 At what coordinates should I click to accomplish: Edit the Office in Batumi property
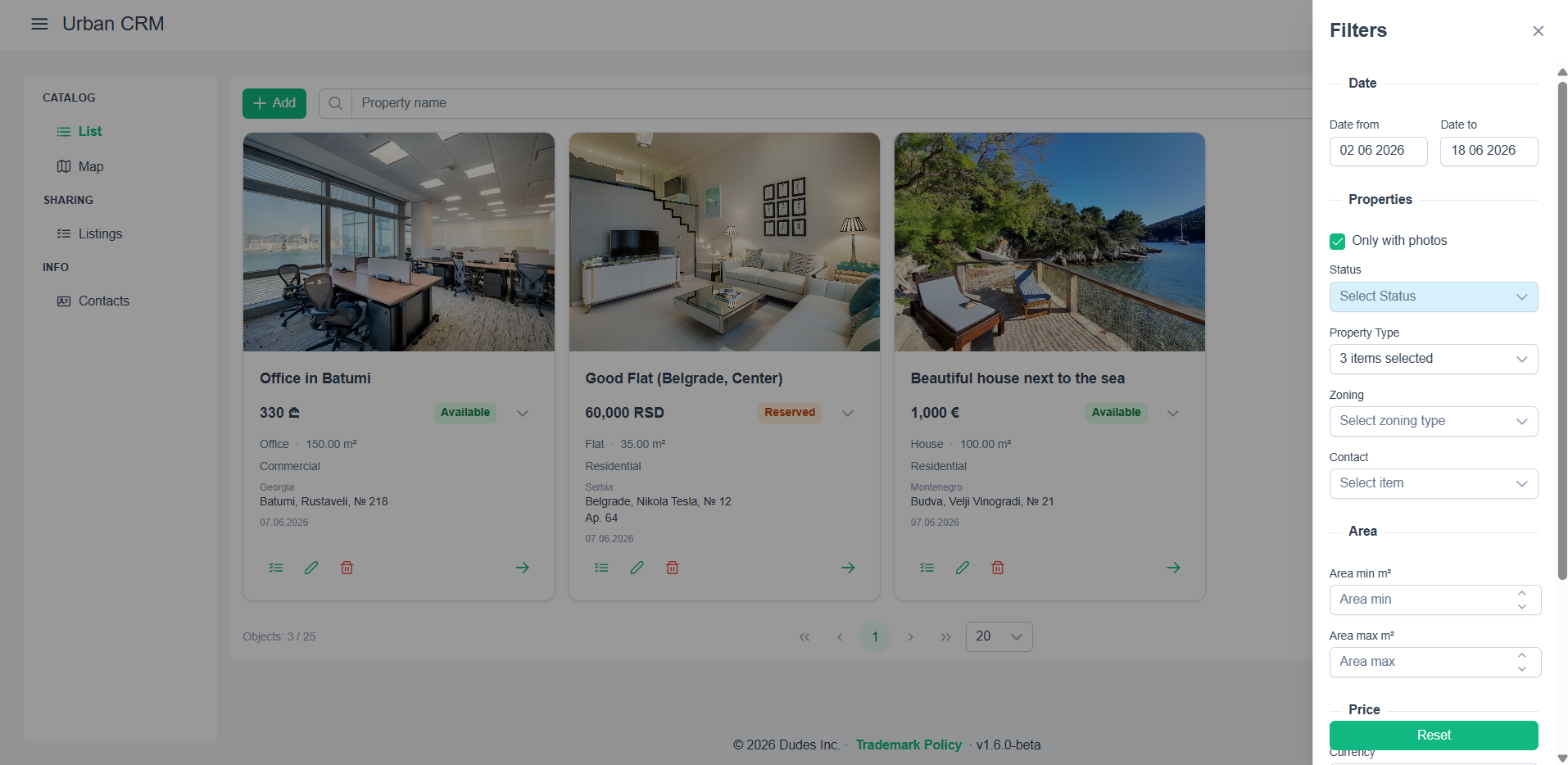311,568
